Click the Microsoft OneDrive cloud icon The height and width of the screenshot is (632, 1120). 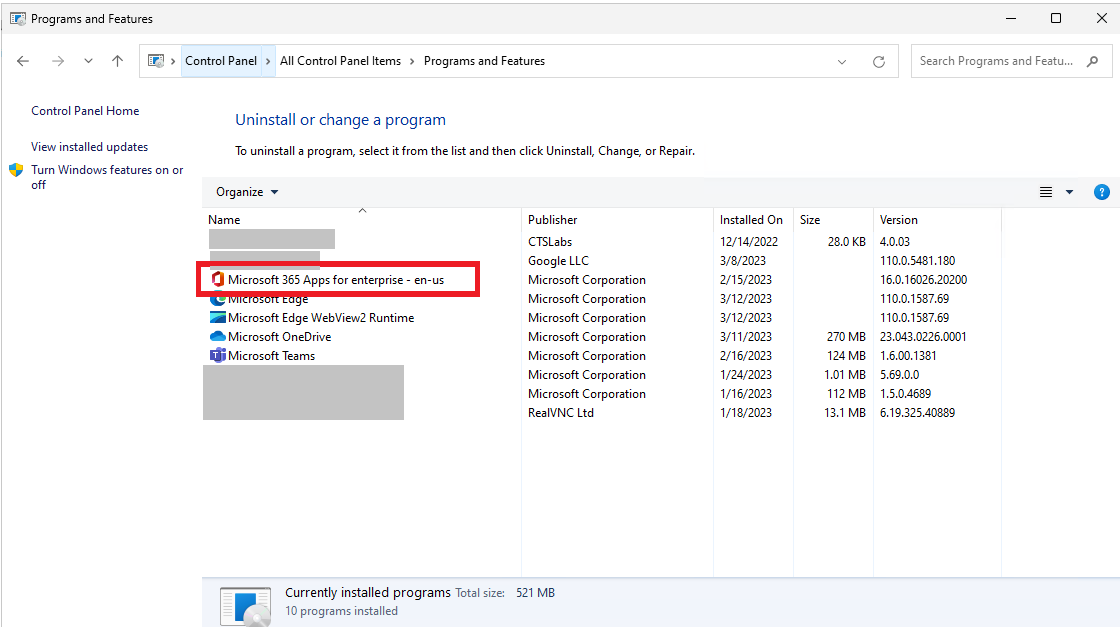(219, 336)
